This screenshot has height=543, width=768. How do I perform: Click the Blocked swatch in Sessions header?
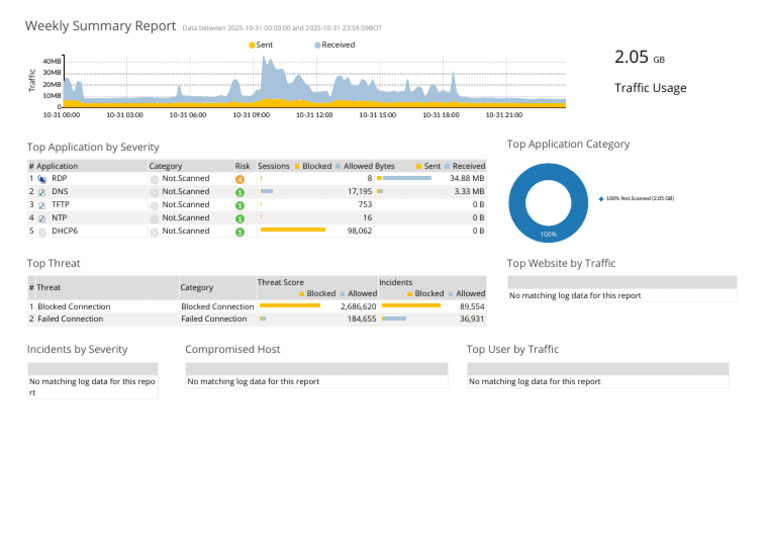tap(297, 166)
